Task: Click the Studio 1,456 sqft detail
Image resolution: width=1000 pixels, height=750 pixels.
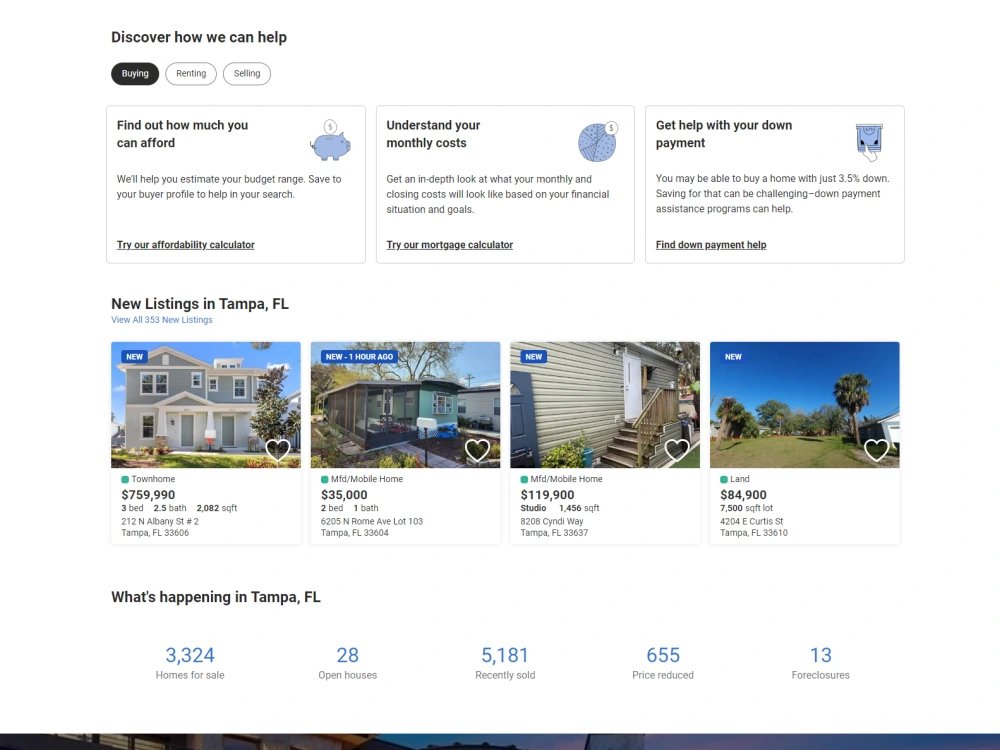Action: coord(560,508)
